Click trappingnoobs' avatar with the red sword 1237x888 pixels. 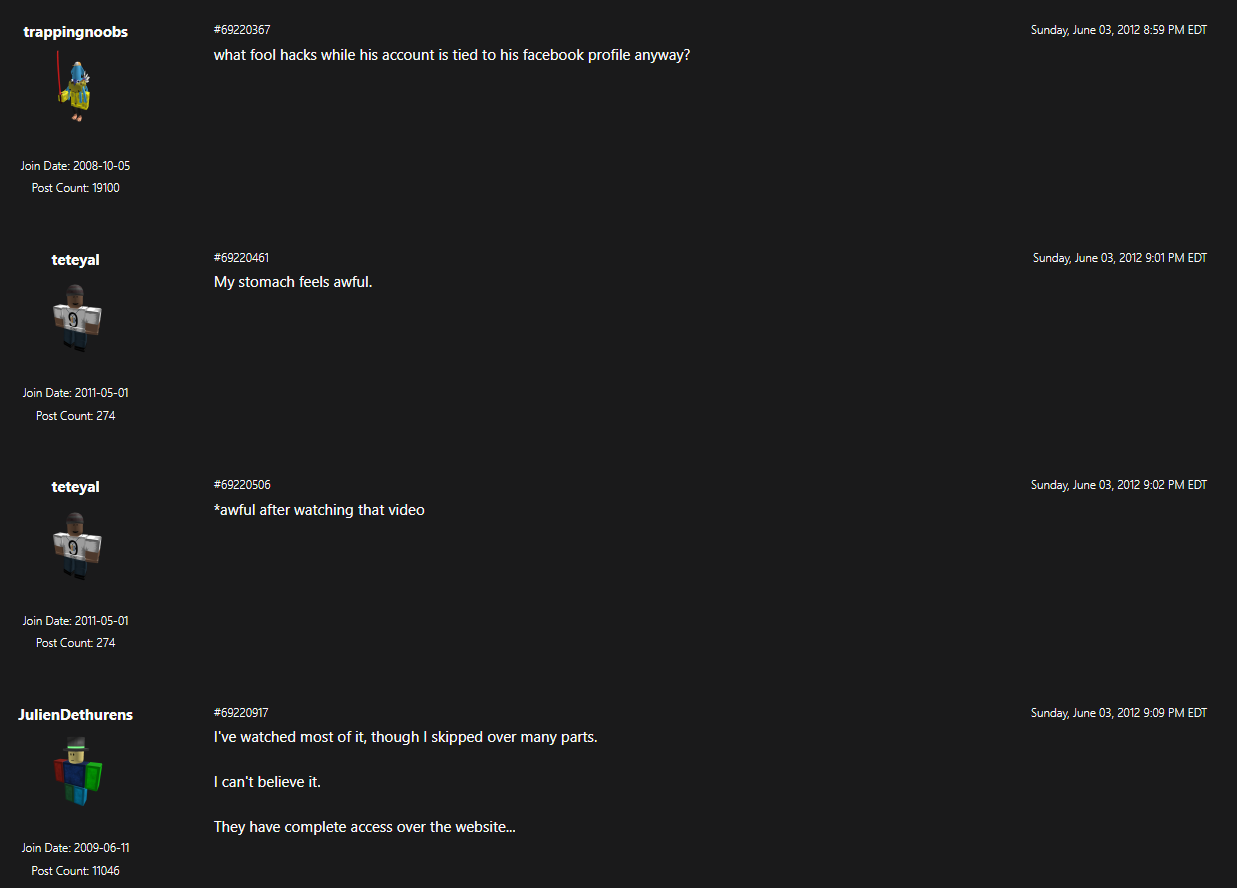click(75, 87)
